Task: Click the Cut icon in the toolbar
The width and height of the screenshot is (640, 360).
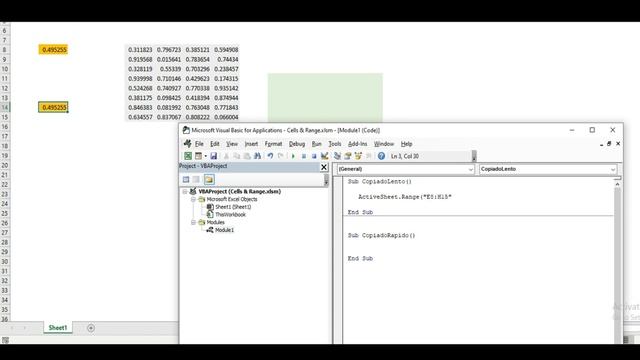Action: click(x=226, y=156)
